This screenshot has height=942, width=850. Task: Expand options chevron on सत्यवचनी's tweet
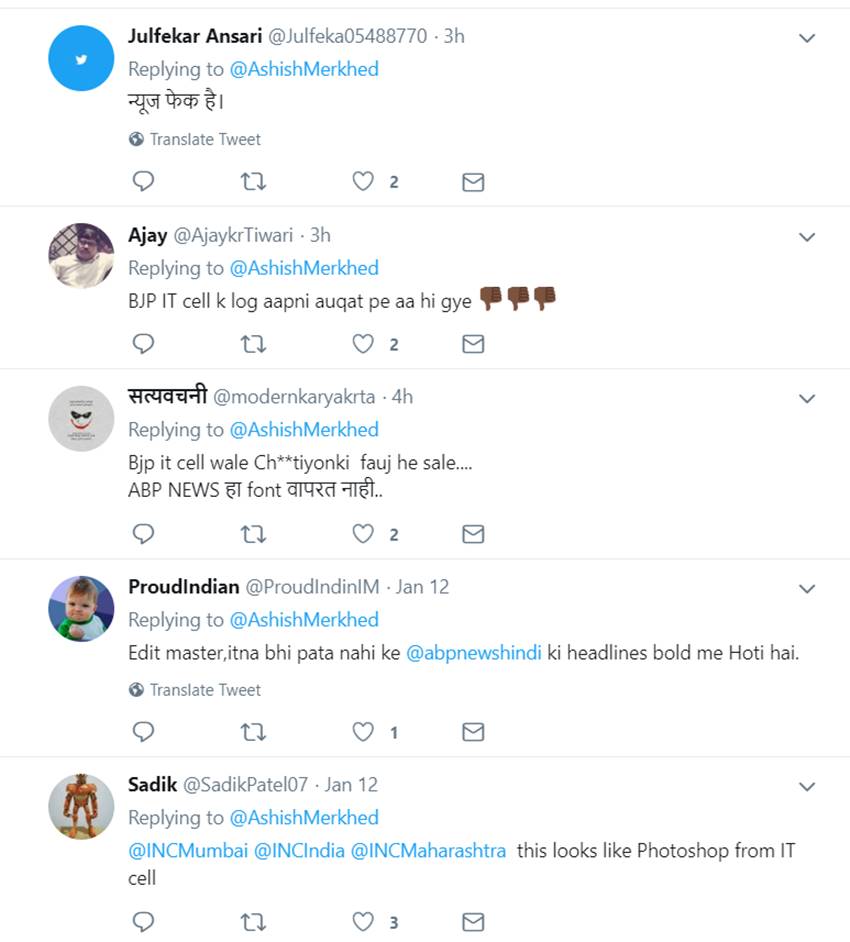[806, 399]
